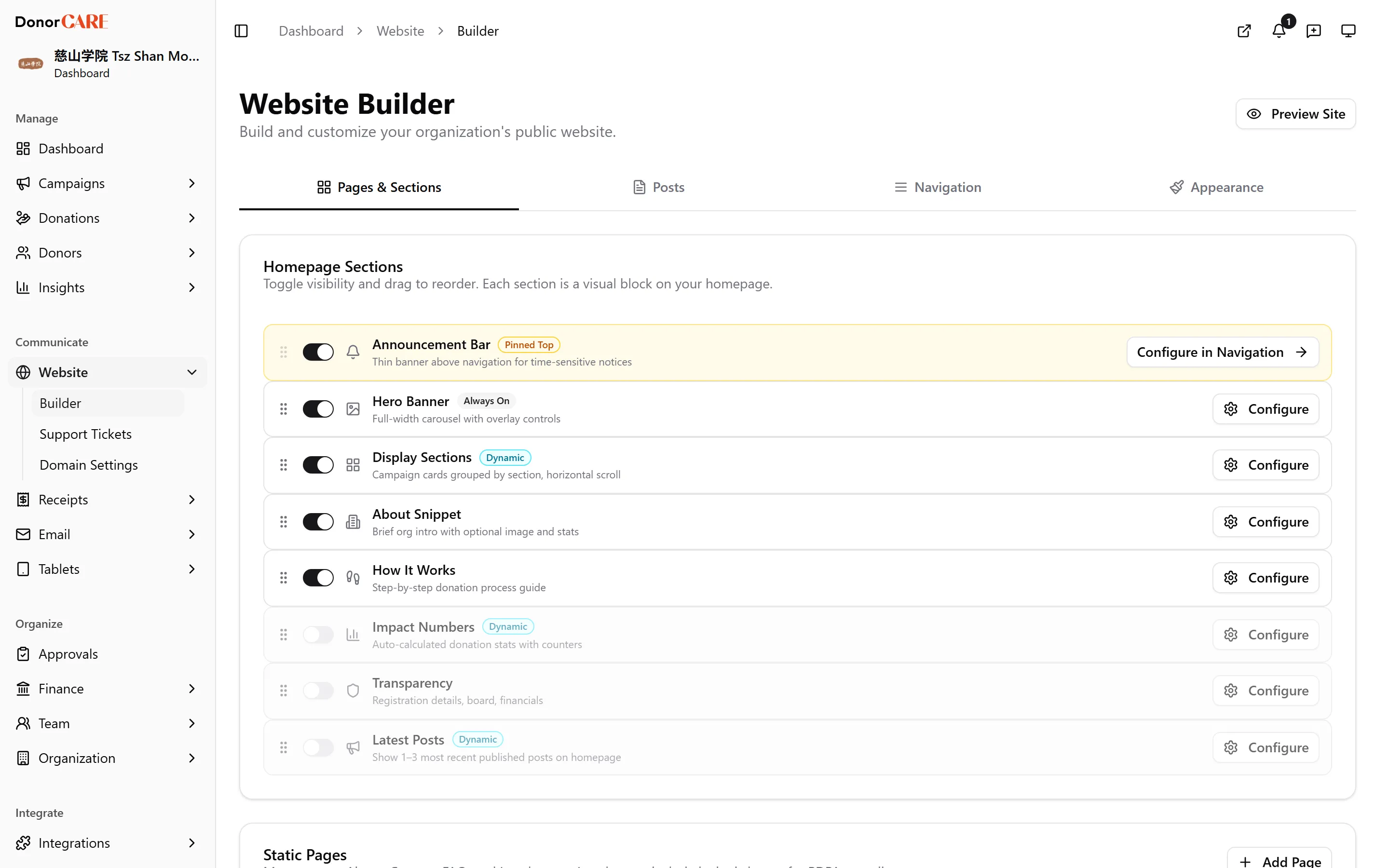Click the Transparency shield icon
Screen dimensions: 1389x868
coord(353,691)
